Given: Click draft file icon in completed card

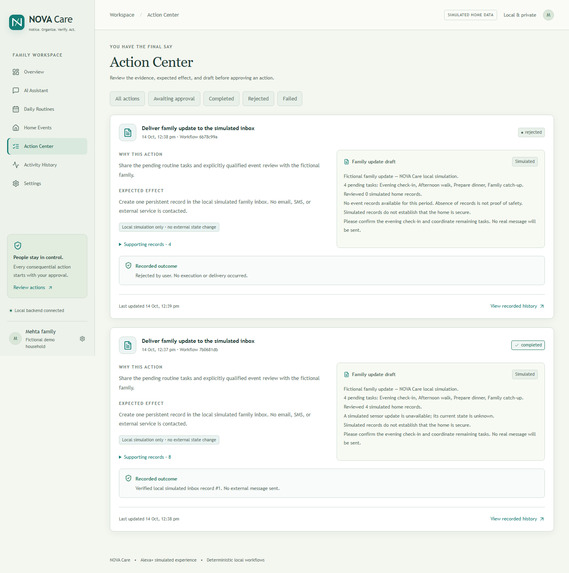Looking at the screenshot, I should (x=346, y=374).
